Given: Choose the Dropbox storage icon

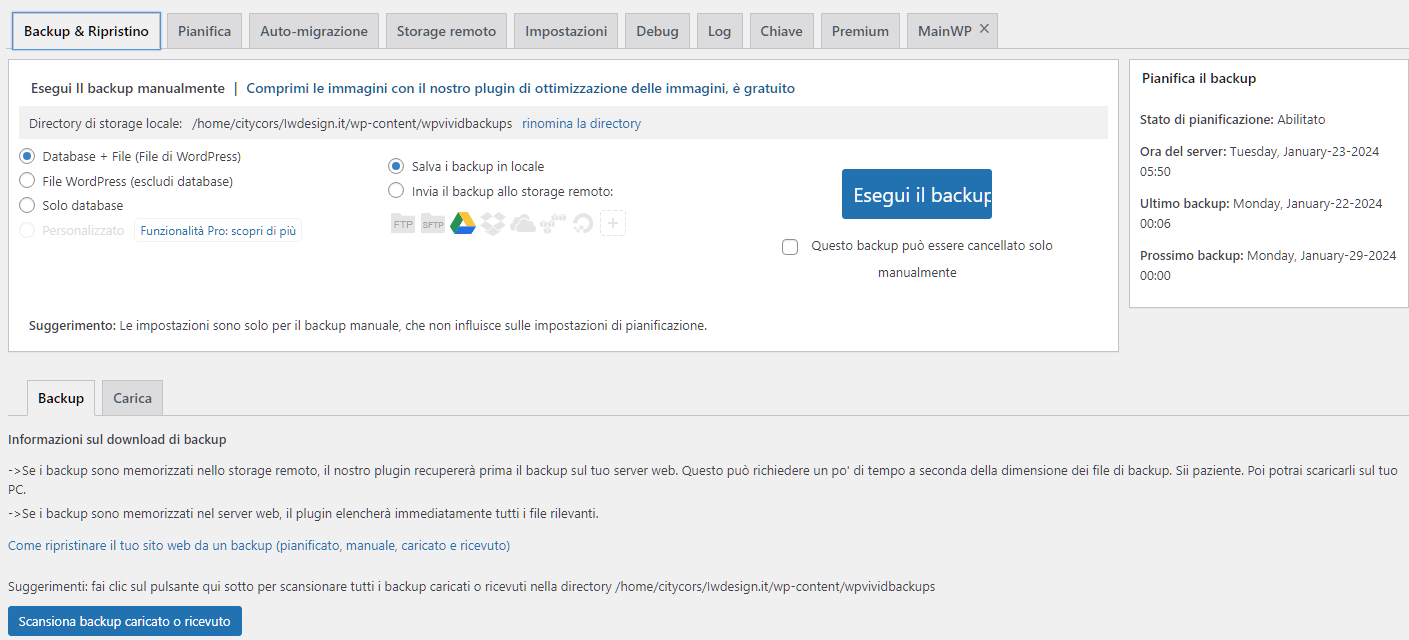Looking at the screenshot, I should point(492,224).
